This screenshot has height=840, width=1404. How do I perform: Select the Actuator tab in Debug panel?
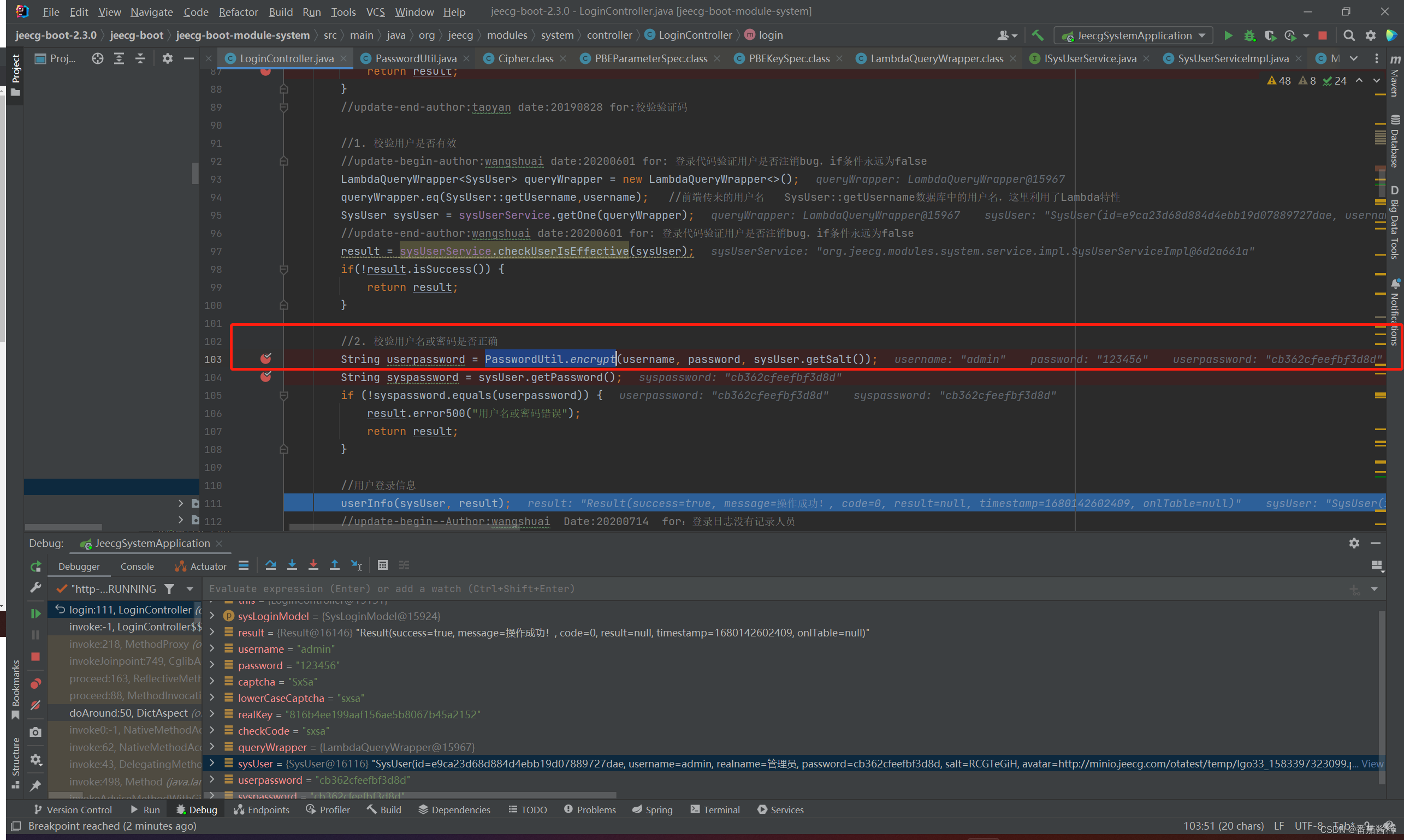click(x=200, y=565)
